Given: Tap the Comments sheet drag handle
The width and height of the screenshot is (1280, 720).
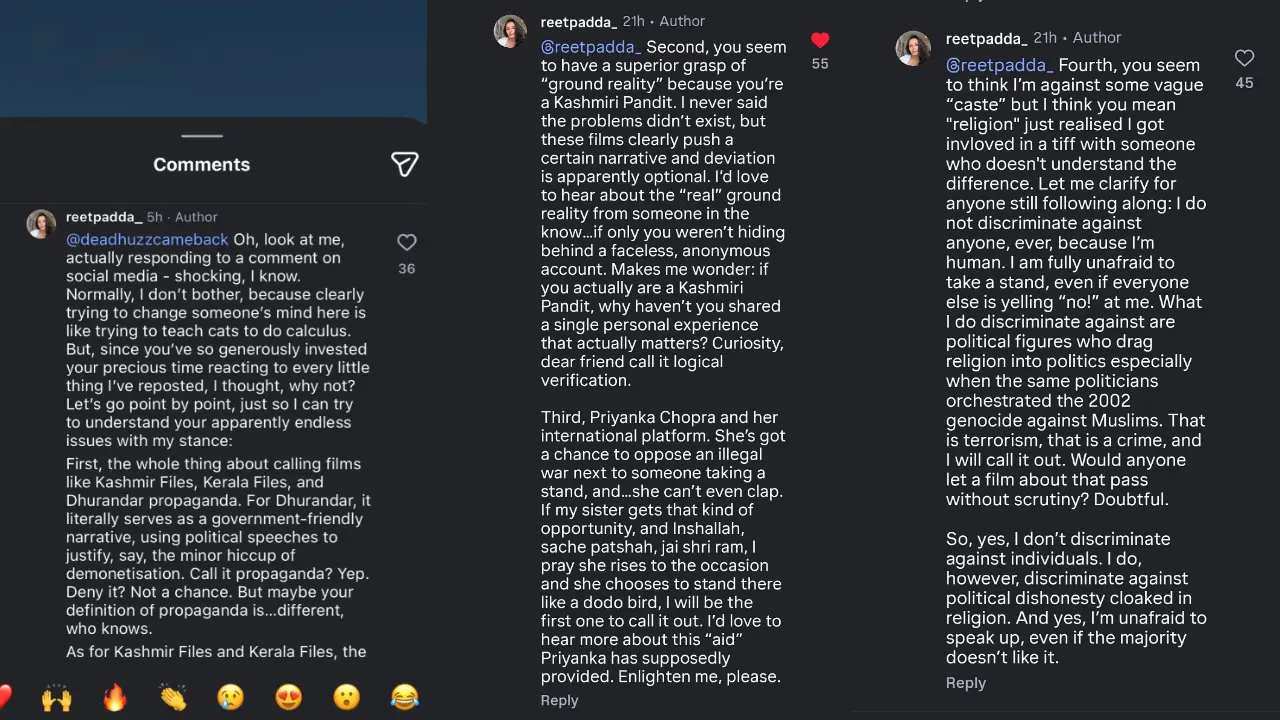Looking at the screenshot, I should (202, 136).
